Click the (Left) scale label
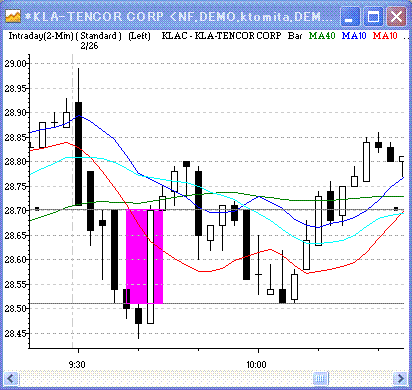This screenshot has height=390, width=412. click(x=139, y=36)
